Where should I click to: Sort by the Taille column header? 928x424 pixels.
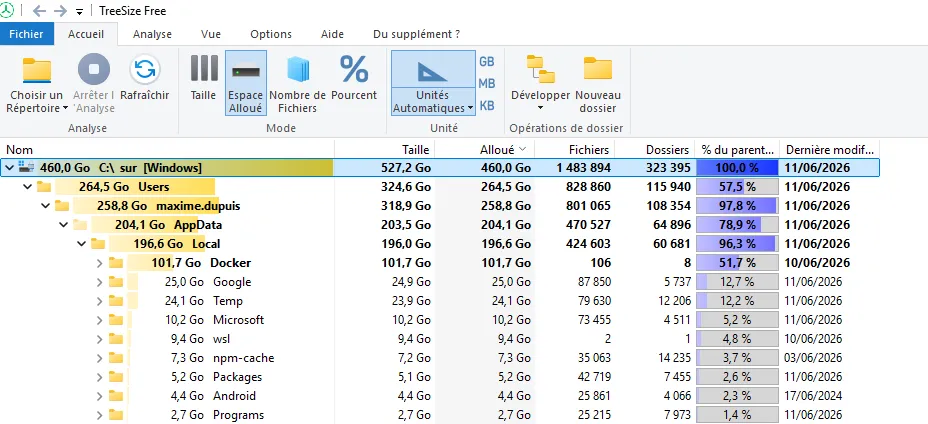pyautogui.click(x=385, y=149)
